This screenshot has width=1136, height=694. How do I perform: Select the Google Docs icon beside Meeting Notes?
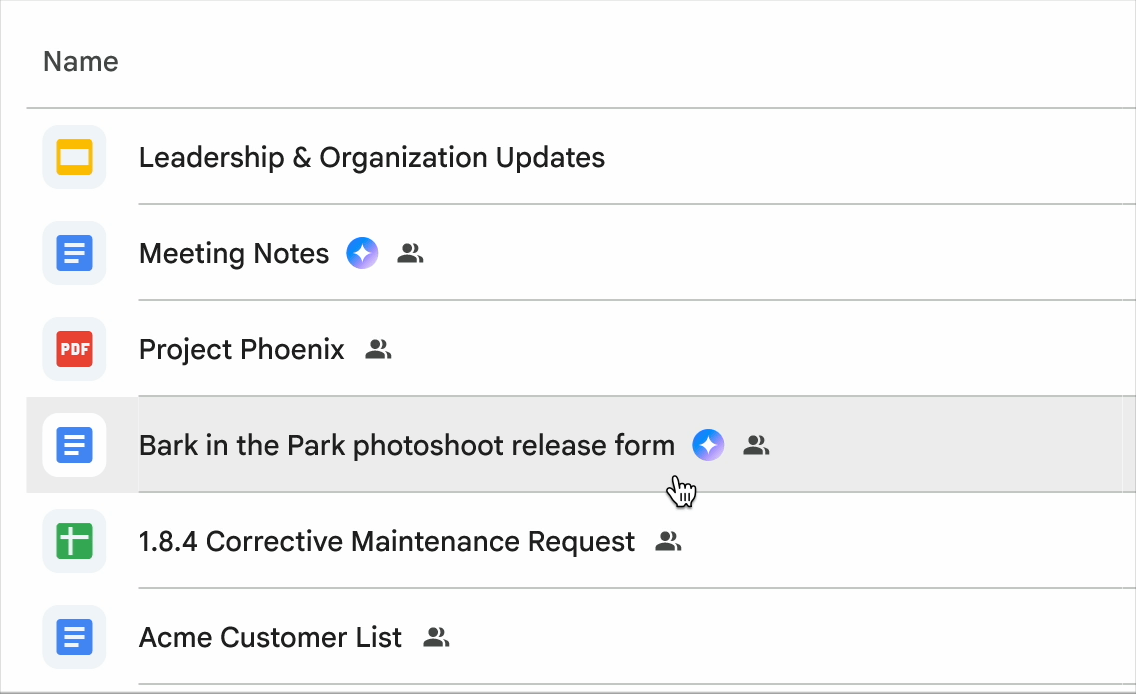tap(74, 253)
